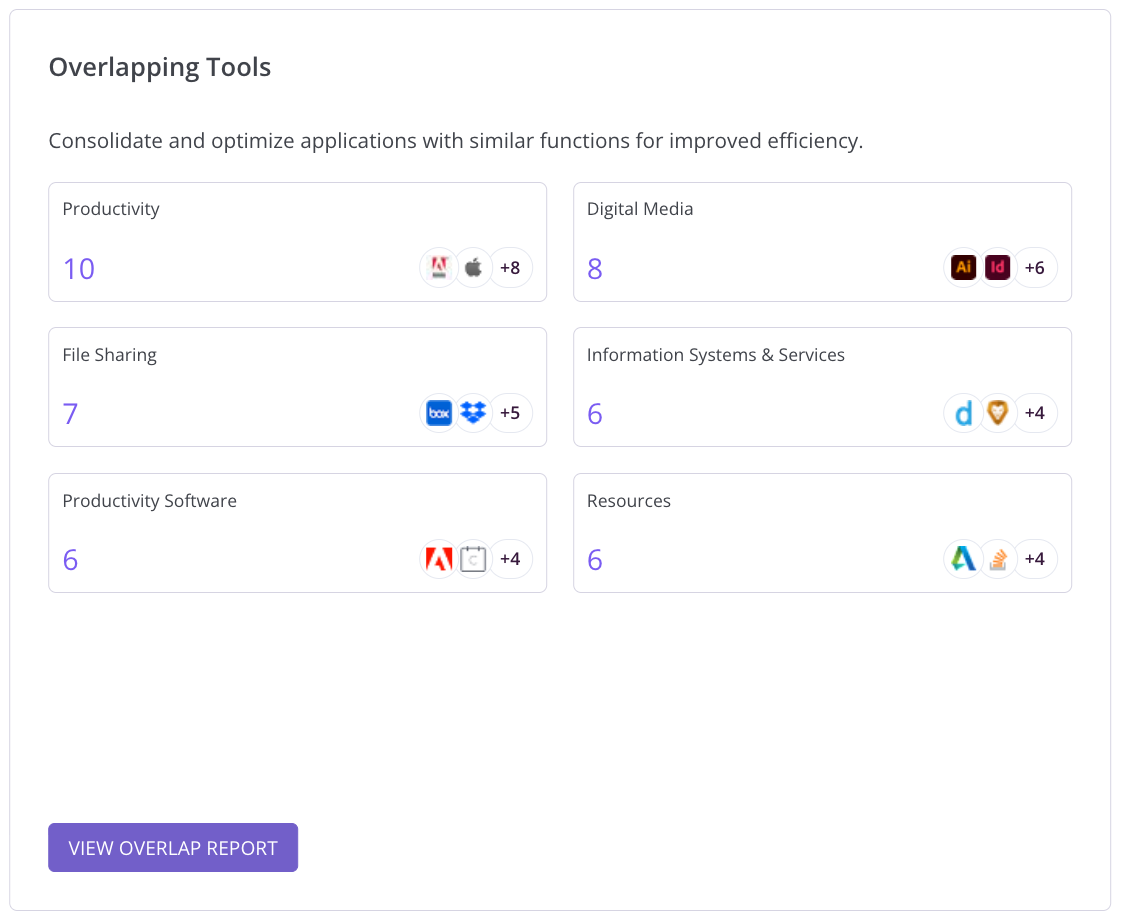Image resolution: width=1122 pixels, height=922 pixels.
Task: Expand the +4 badge in Resources
Action: [1034, 559]
